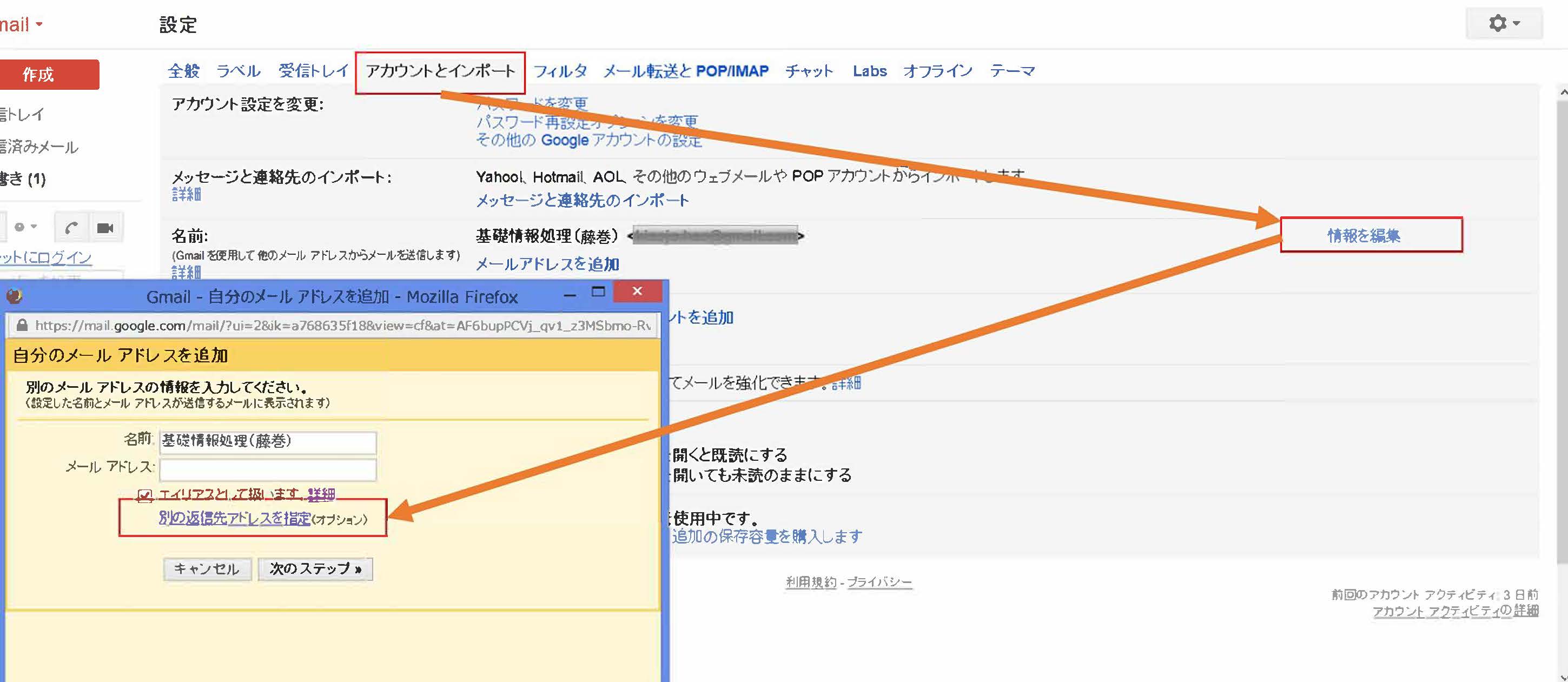This screenshot has width=1568, height=682.
Task: Expand the Gmail product dropdown at top left
Action: pos(39,24)
